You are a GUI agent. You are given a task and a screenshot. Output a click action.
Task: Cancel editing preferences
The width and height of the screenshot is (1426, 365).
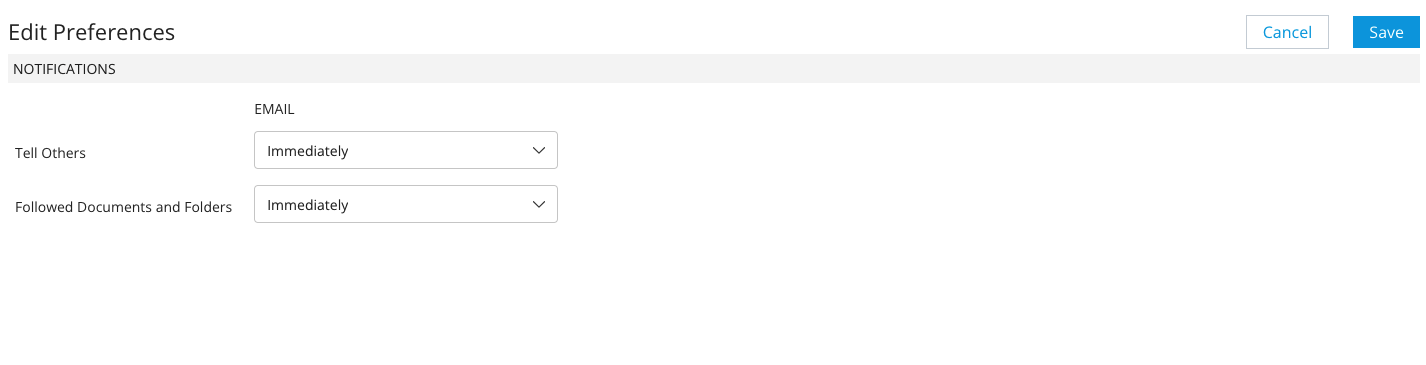click(x=1287, y=32)
